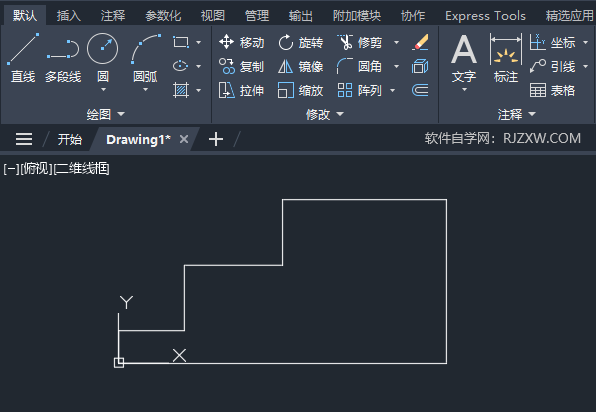
Task: Open the hamburger file-tab menu
Action: pyautogui.click(x=24, y=139)
